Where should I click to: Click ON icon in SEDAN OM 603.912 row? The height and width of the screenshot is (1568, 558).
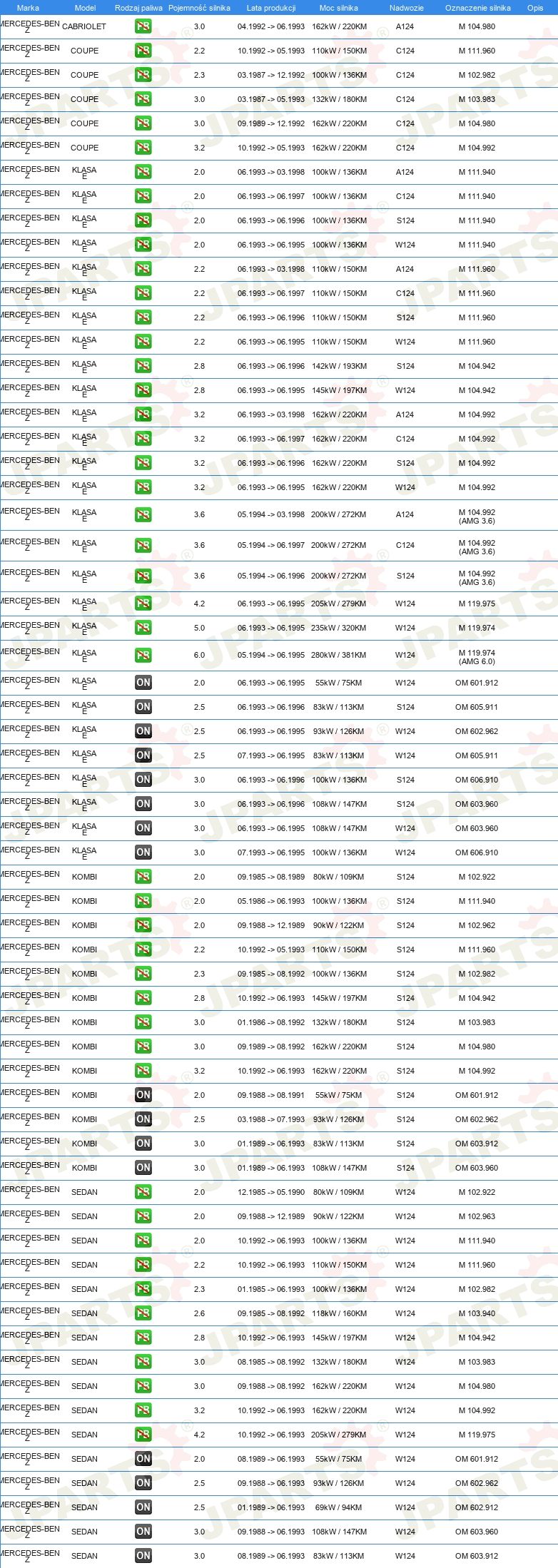[143, 1556]
